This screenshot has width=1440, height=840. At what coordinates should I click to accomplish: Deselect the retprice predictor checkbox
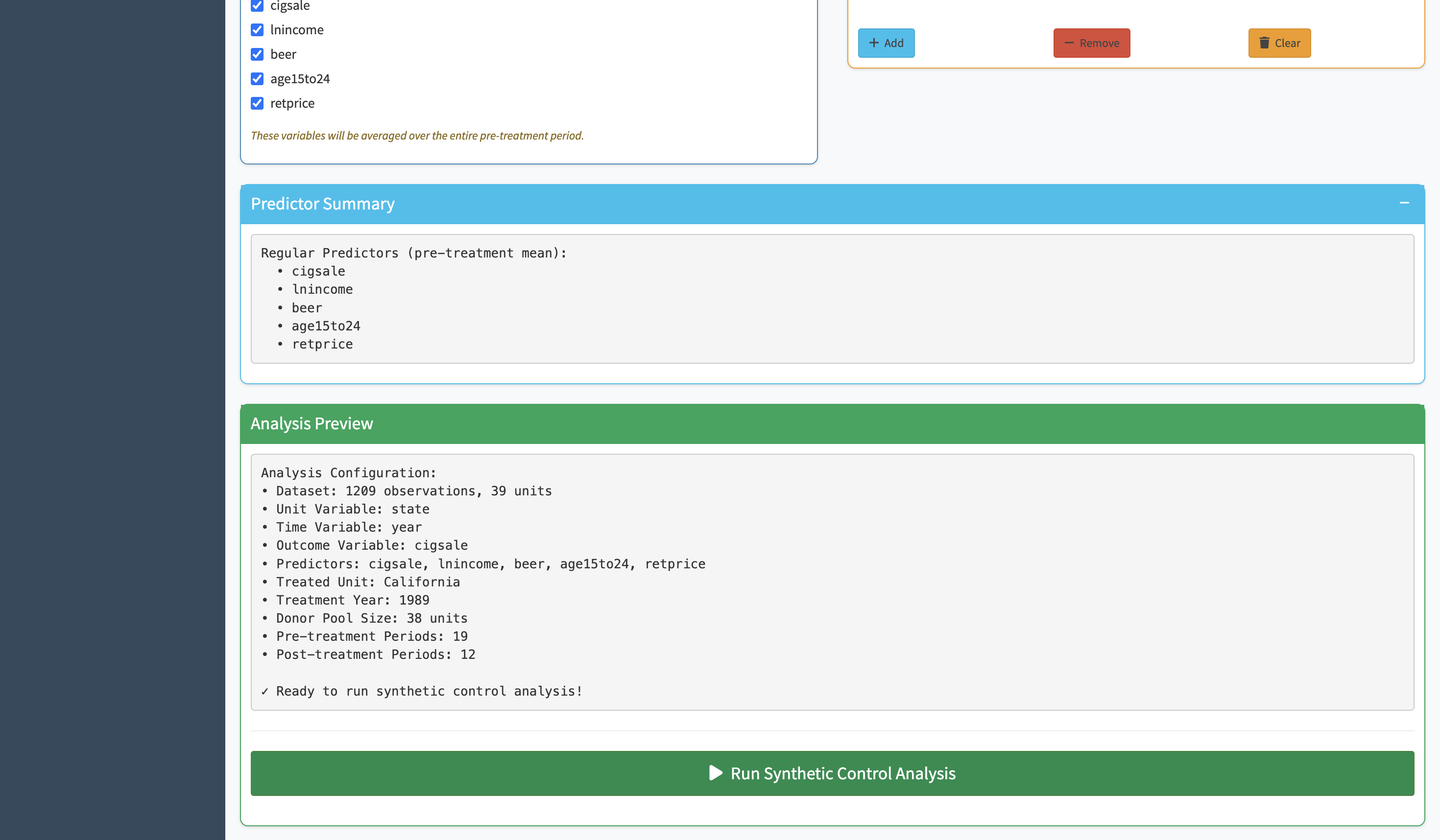coord(257,103)
